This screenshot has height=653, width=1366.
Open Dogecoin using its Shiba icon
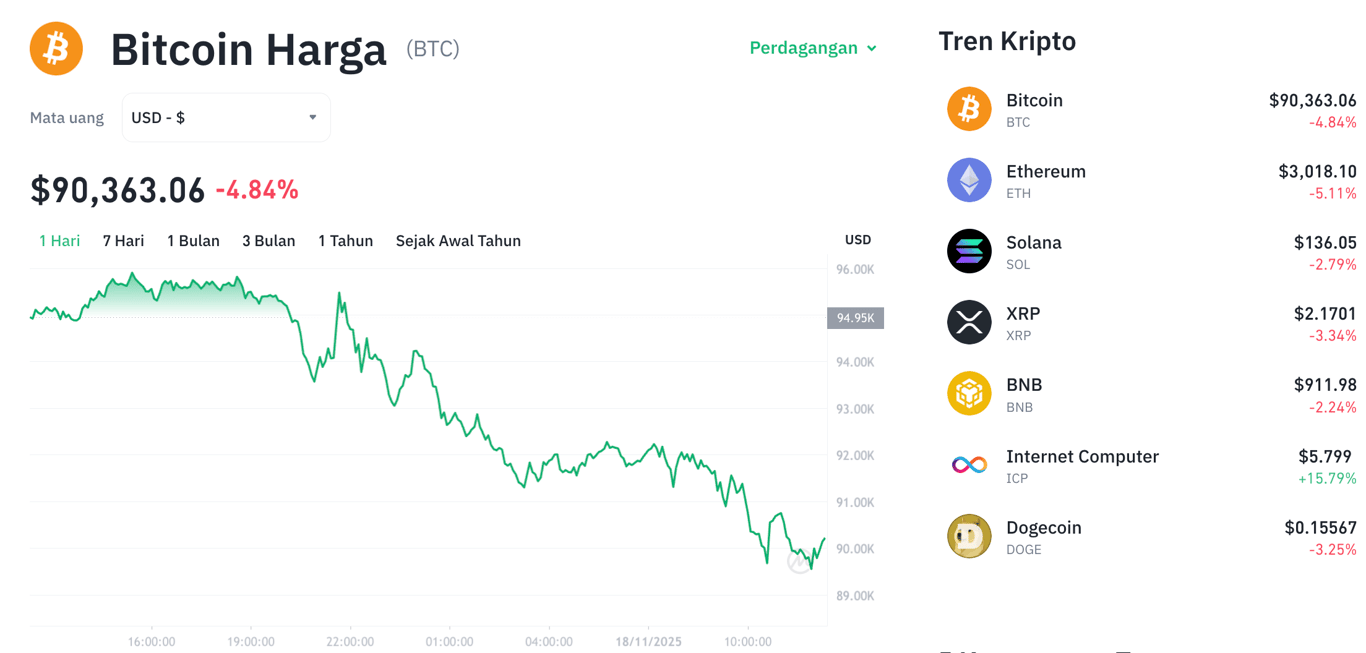click(x=969, y=536)
